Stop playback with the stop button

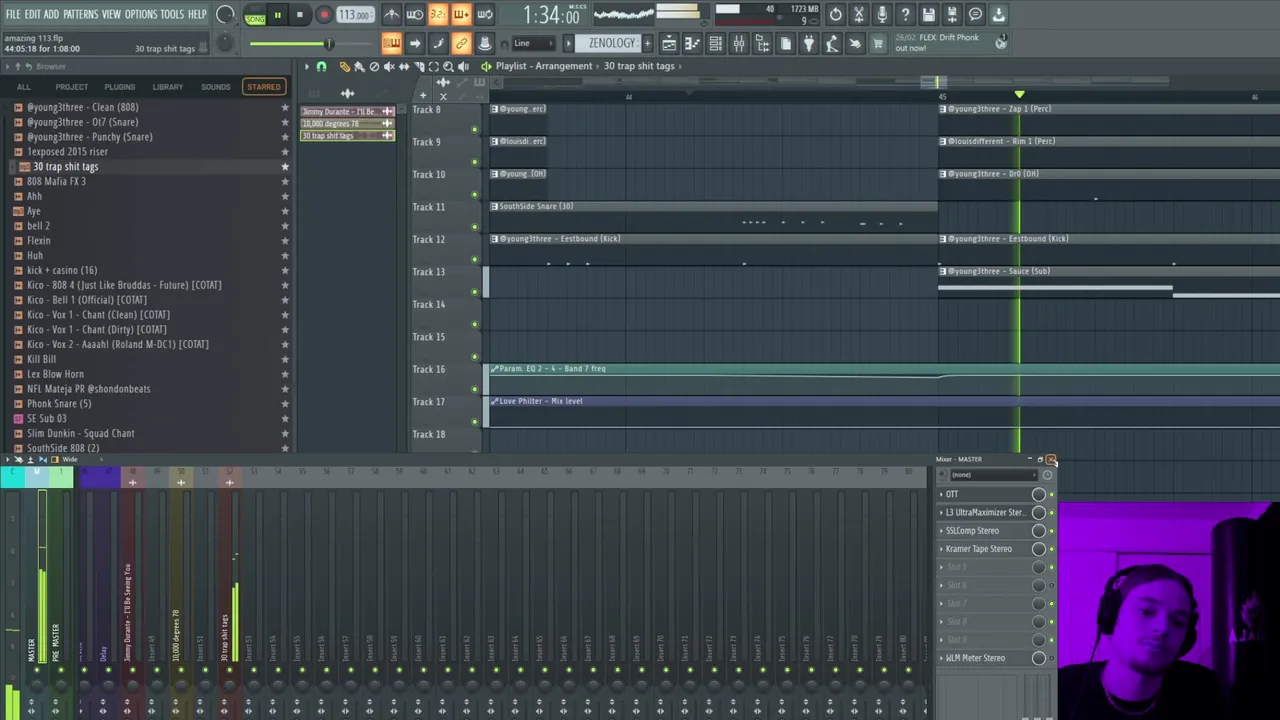(299, 15)
